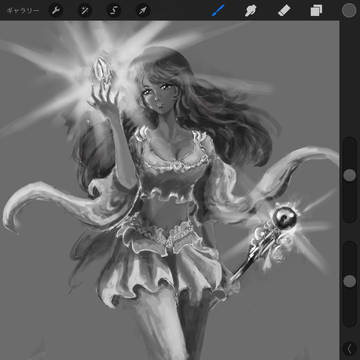The image size is (360, 360).
Task: Open the Adjustments magic wand menu
Action: click(x=85, y=11)
